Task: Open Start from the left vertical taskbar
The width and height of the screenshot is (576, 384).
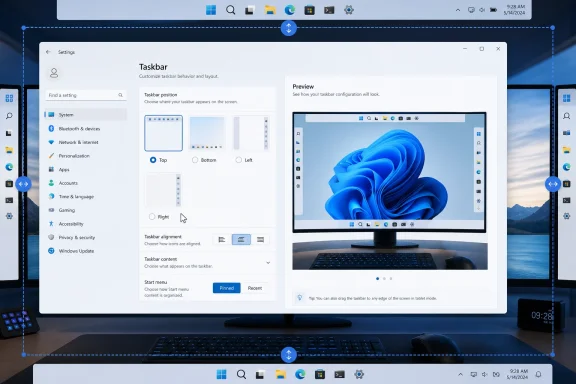Action: coord(9,98)
